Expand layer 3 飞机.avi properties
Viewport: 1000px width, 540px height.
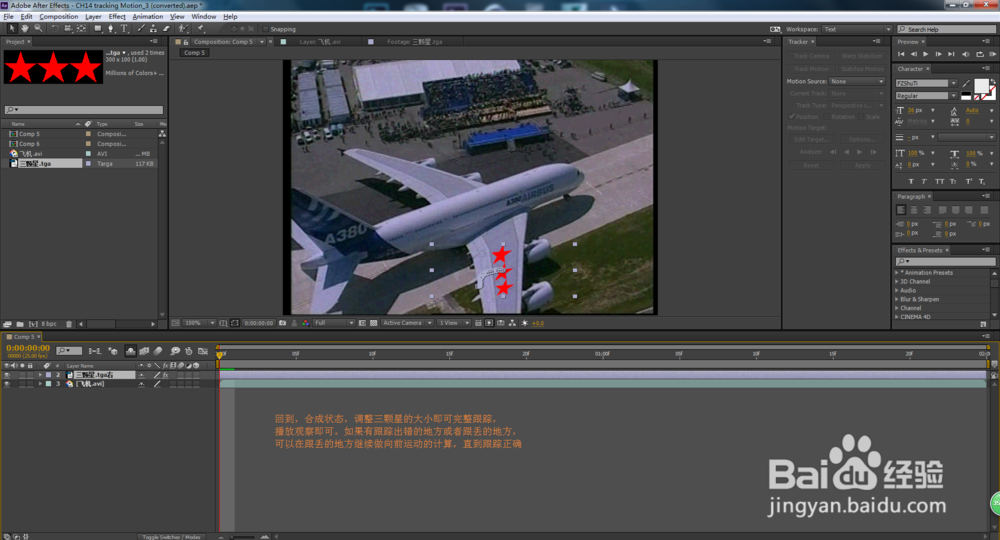pyautogui.click(x=40, y=384)
